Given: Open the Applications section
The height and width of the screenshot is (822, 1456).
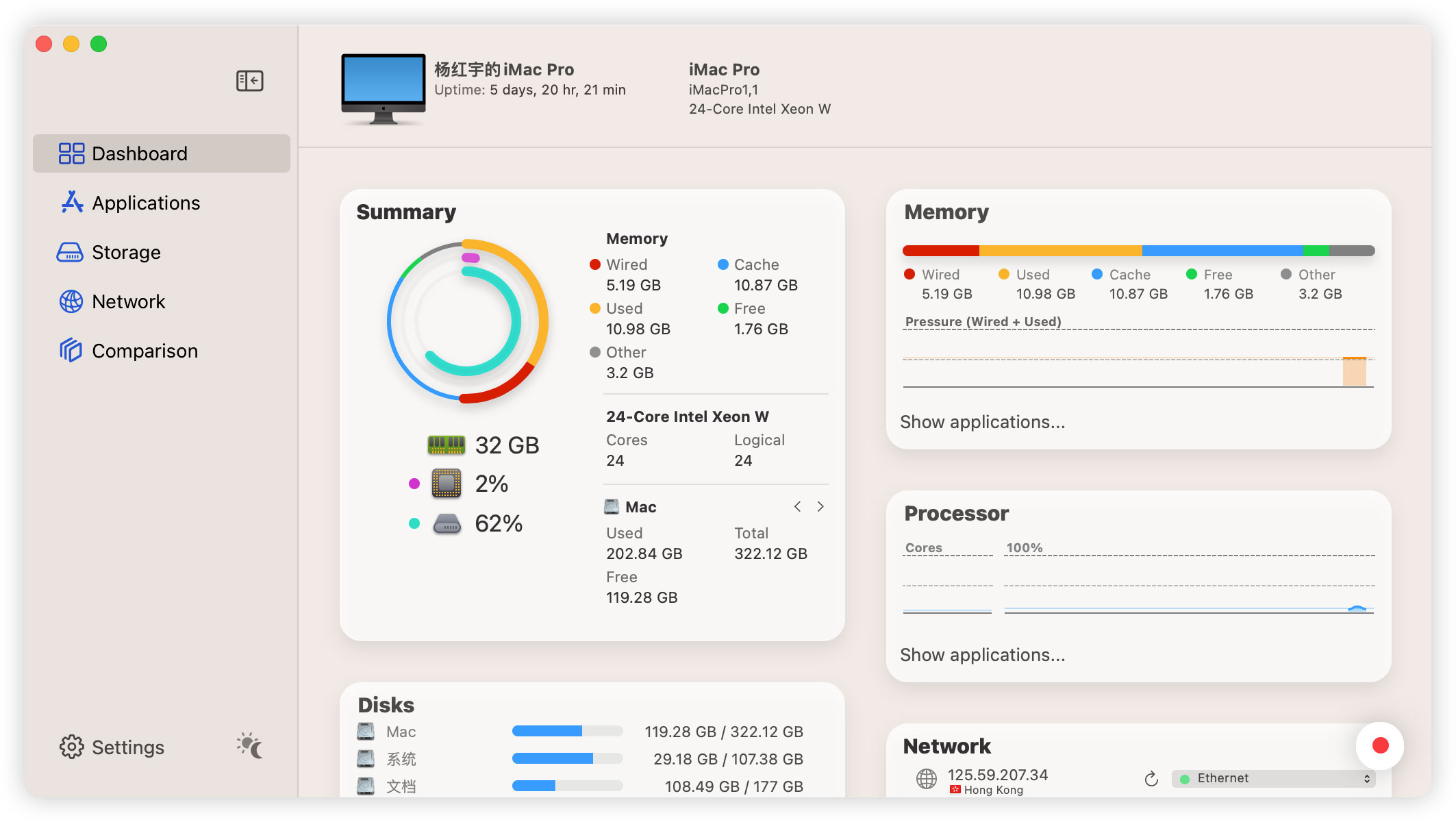Looking at the screenshot, I should click(x=162, y=203).
